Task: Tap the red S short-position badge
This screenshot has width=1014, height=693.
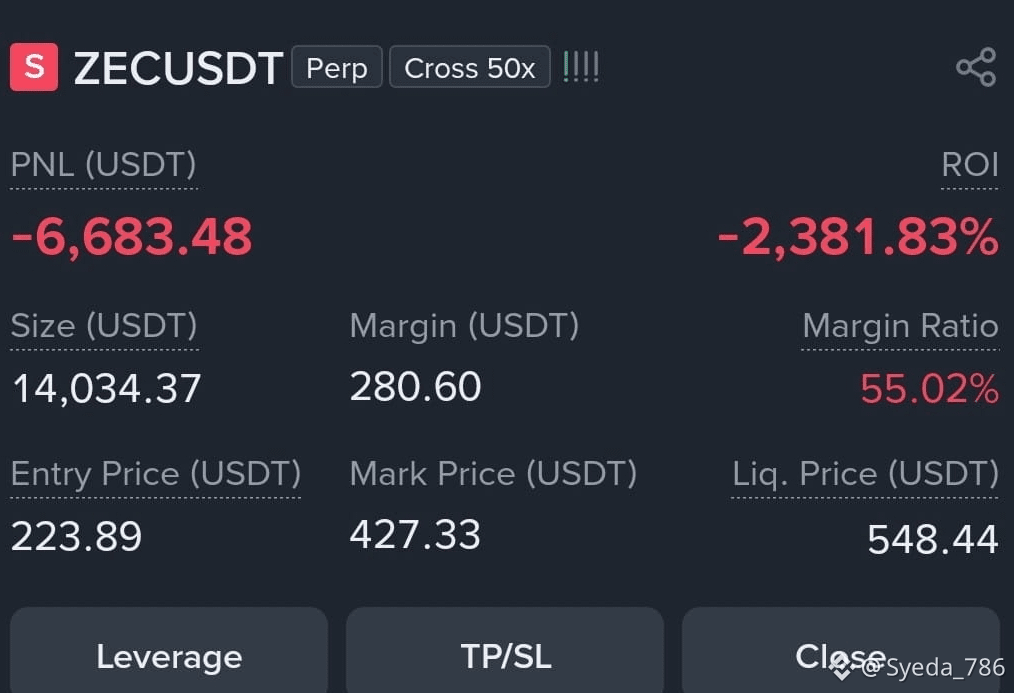Action: [34, 67]
